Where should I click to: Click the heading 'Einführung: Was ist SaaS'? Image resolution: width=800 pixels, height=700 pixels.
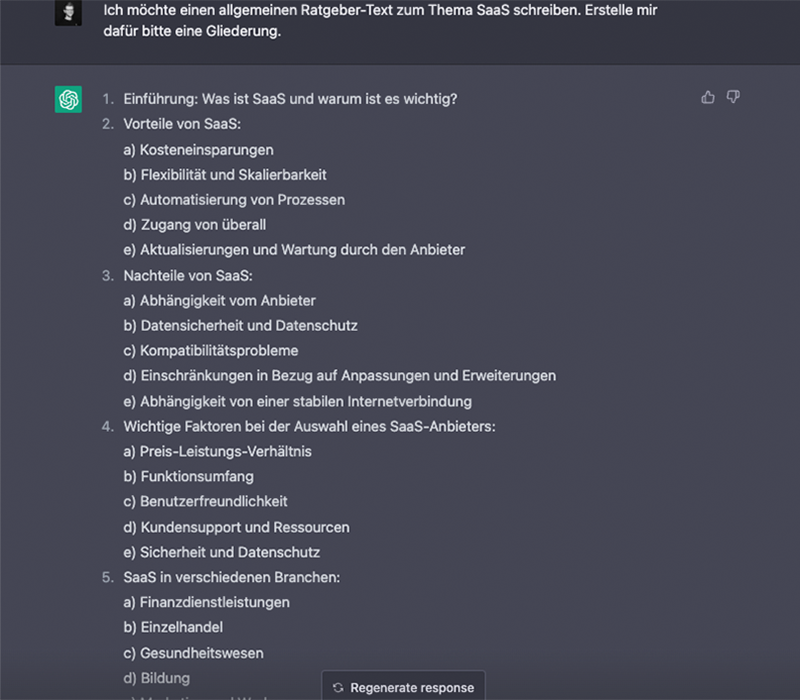click(290, 99)
